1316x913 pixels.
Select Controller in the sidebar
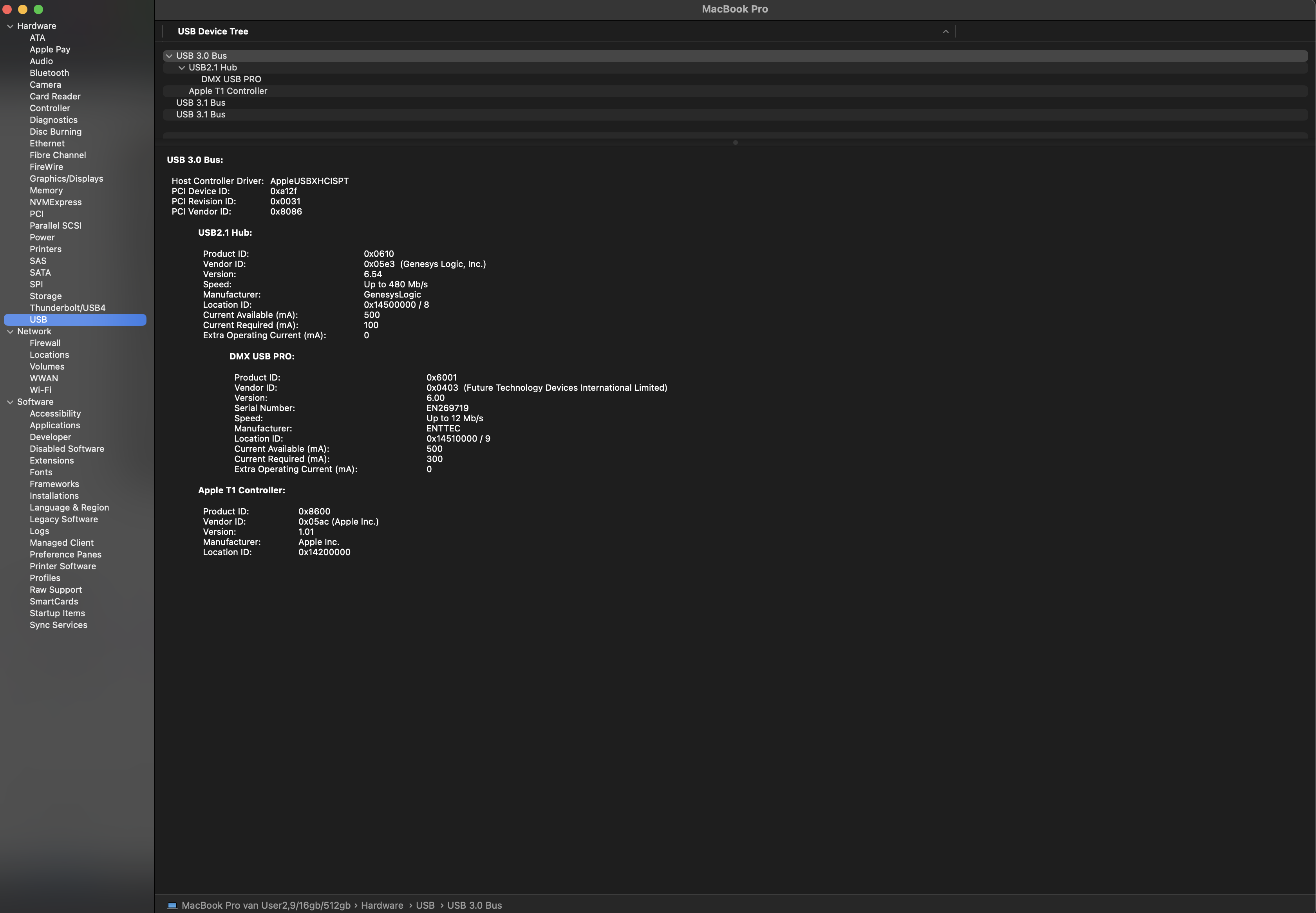tap(50, 108)
